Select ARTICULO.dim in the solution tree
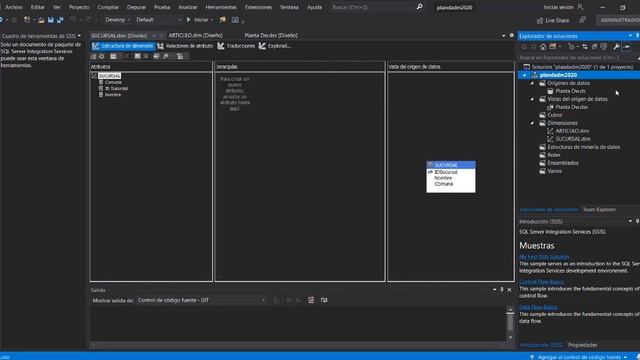Screen dimensions: 640x360 [x=572, y=131]
